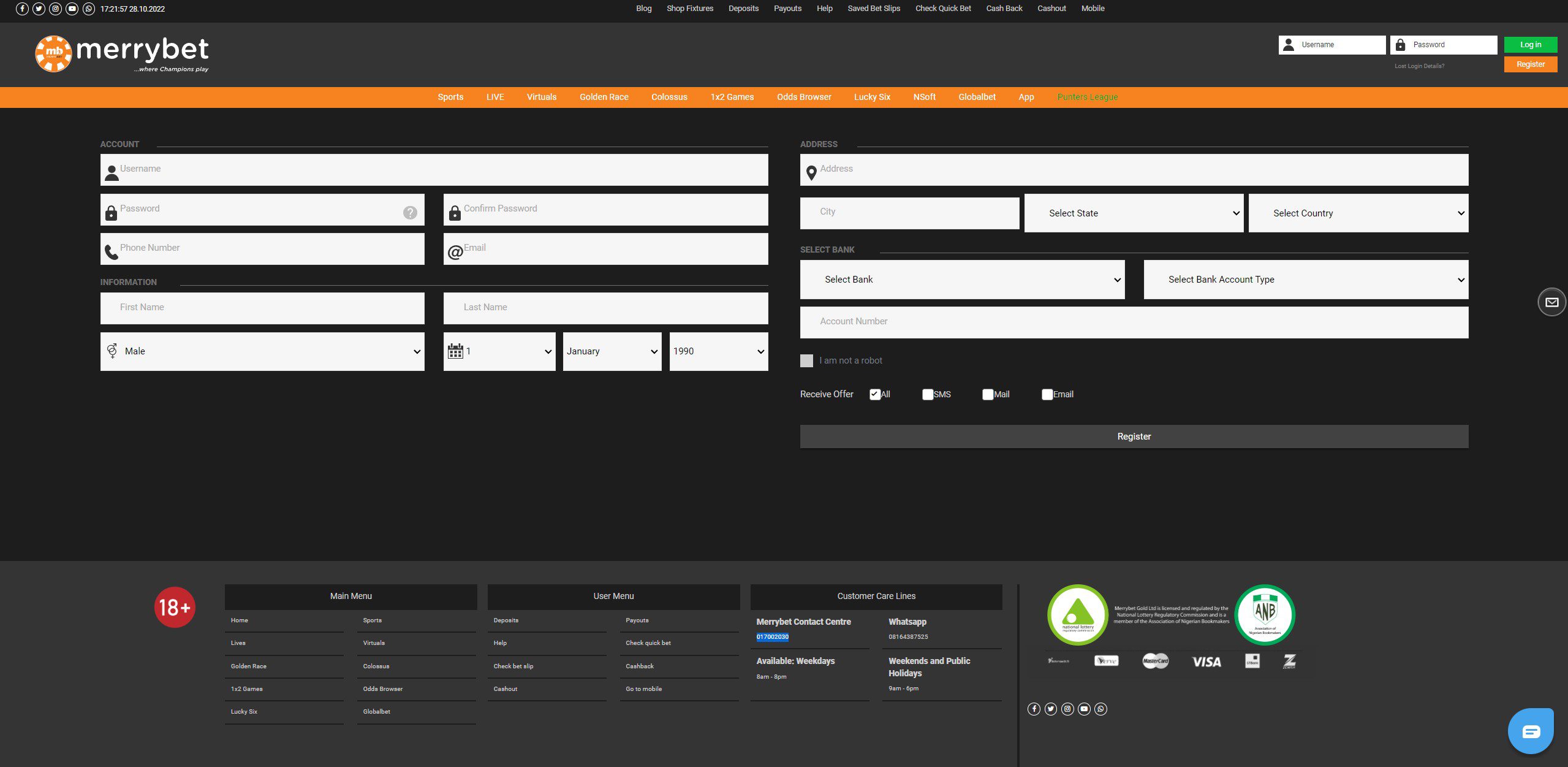1568x767 pixels.
Task: Enable the Email receive offer checkbox
Action: click(x=1046, y=394)
